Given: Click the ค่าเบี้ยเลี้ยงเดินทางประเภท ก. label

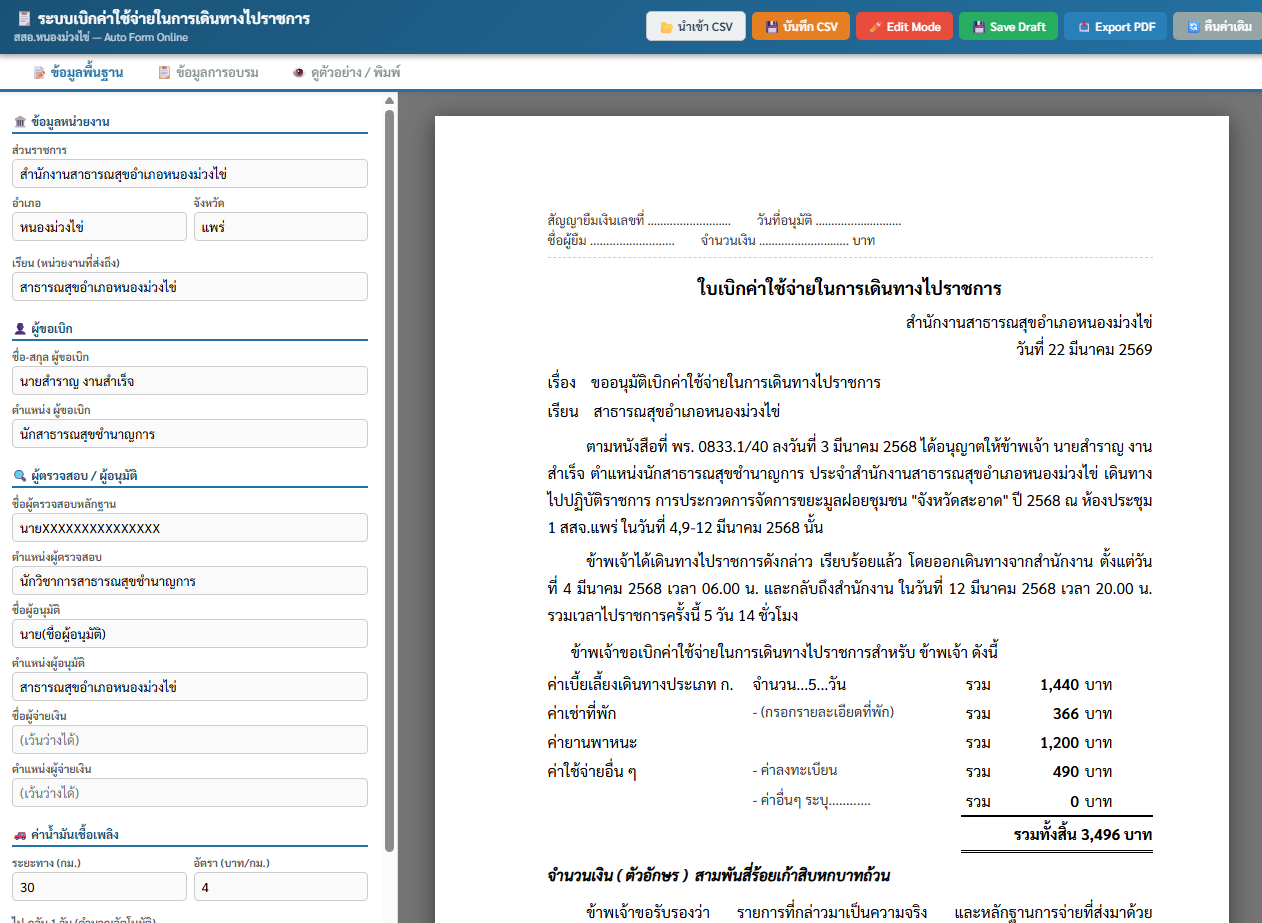Looking at the screenshot, I should coord(641,685).
